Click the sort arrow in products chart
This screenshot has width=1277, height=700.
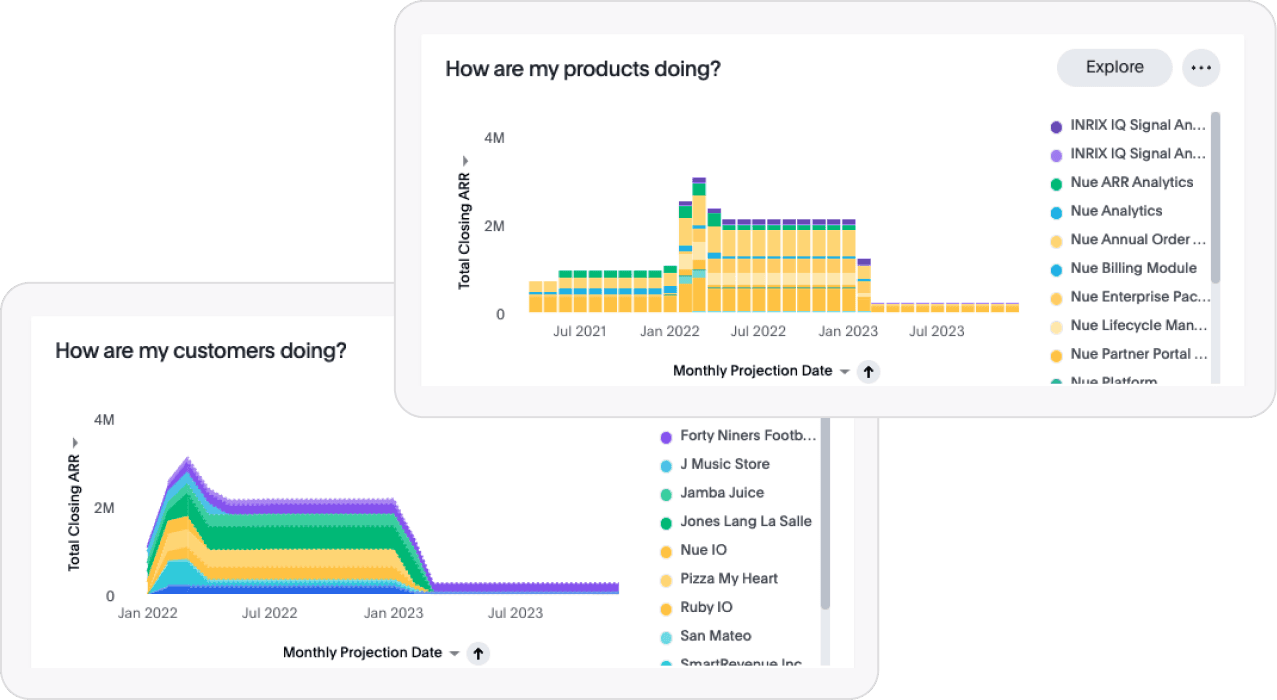[x=868, y=371]
